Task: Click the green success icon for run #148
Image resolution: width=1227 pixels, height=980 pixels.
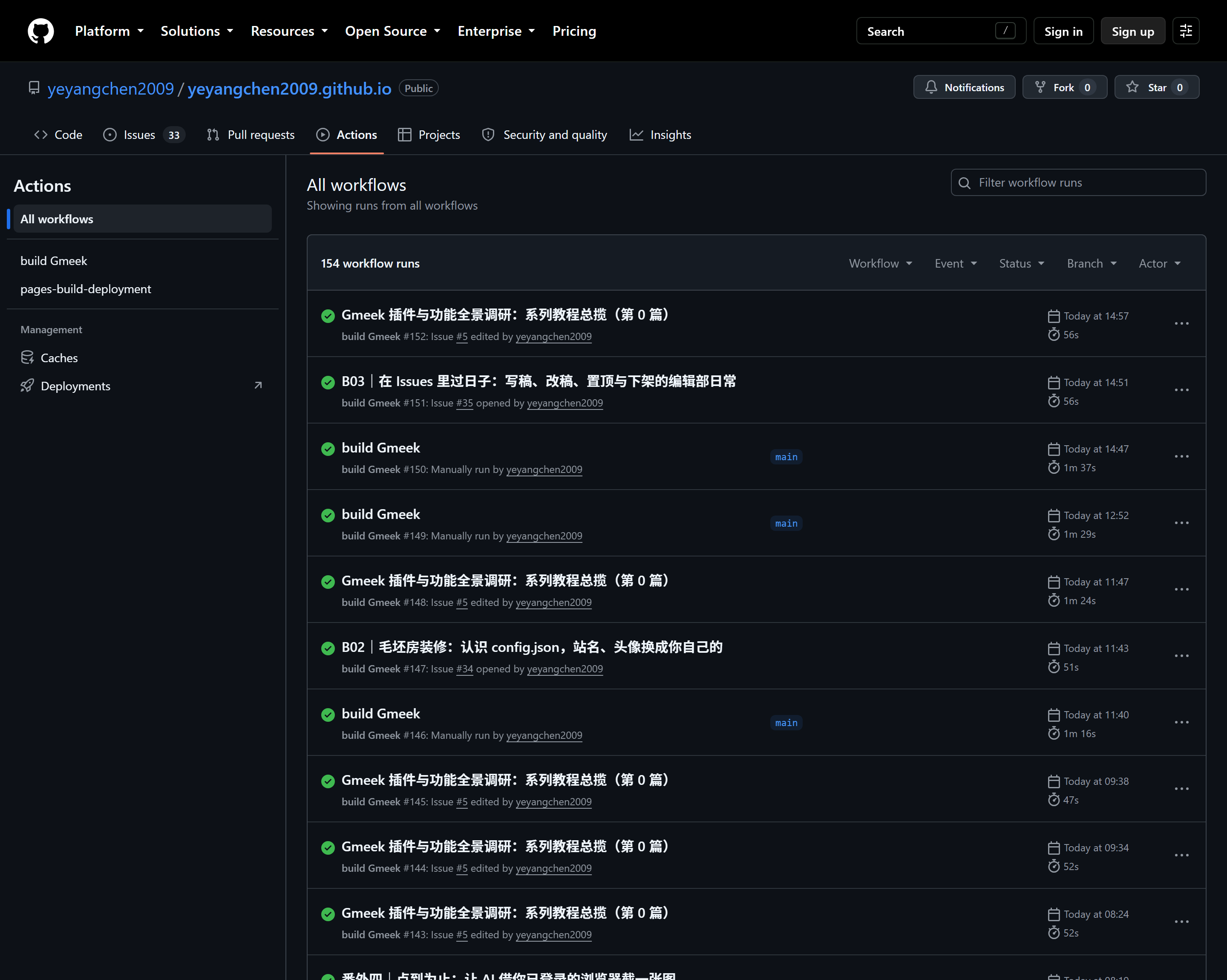Action: click(328, 582)
